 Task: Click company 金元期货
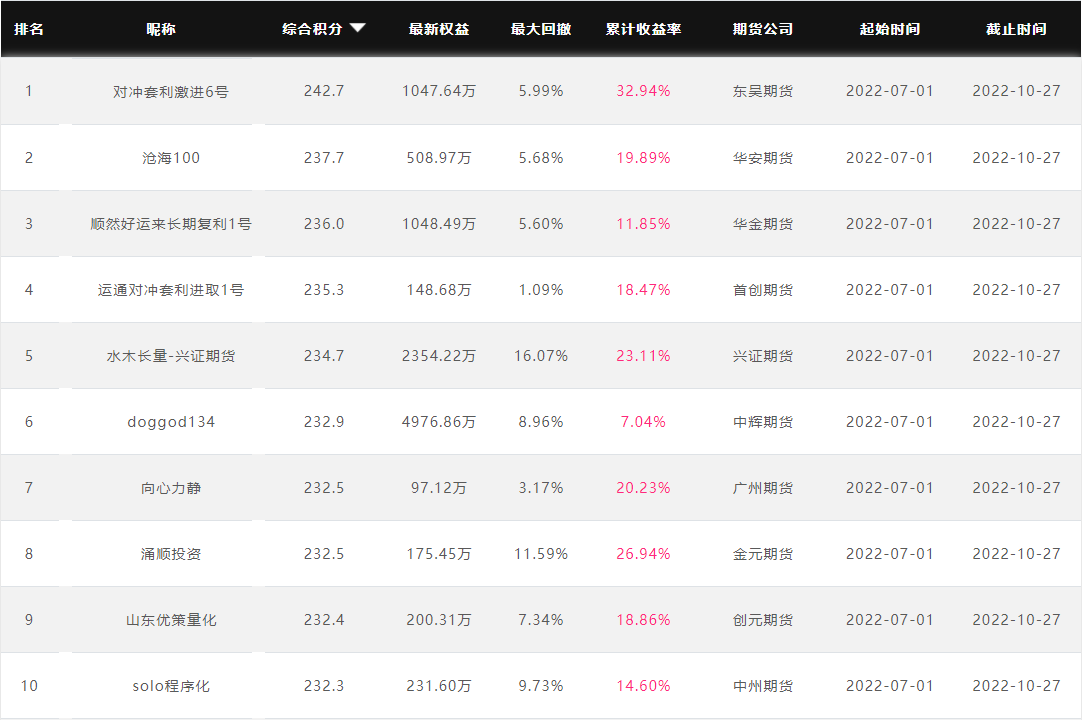point(763,554)
